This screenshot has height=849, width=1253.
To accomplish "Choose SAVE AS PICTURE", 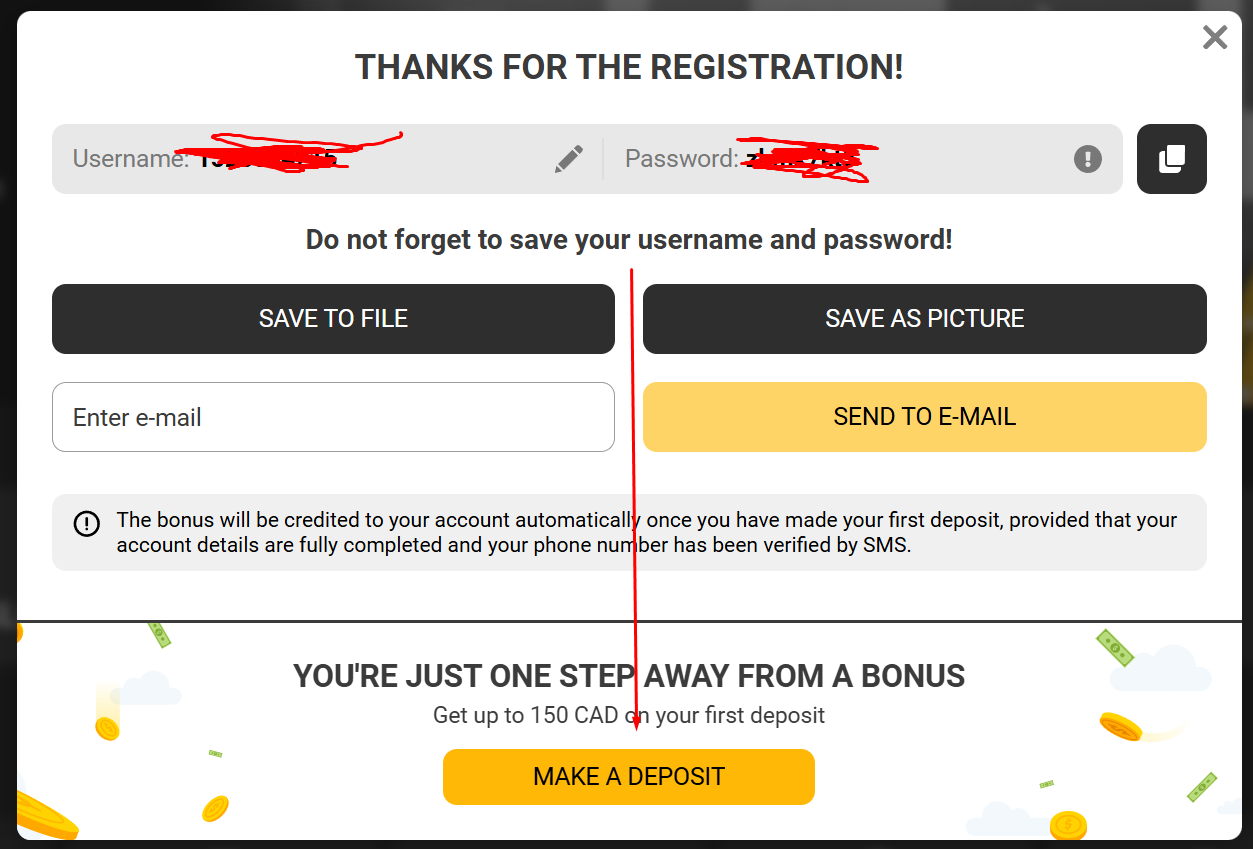I will pyautogui.click(x=924, y=318).
